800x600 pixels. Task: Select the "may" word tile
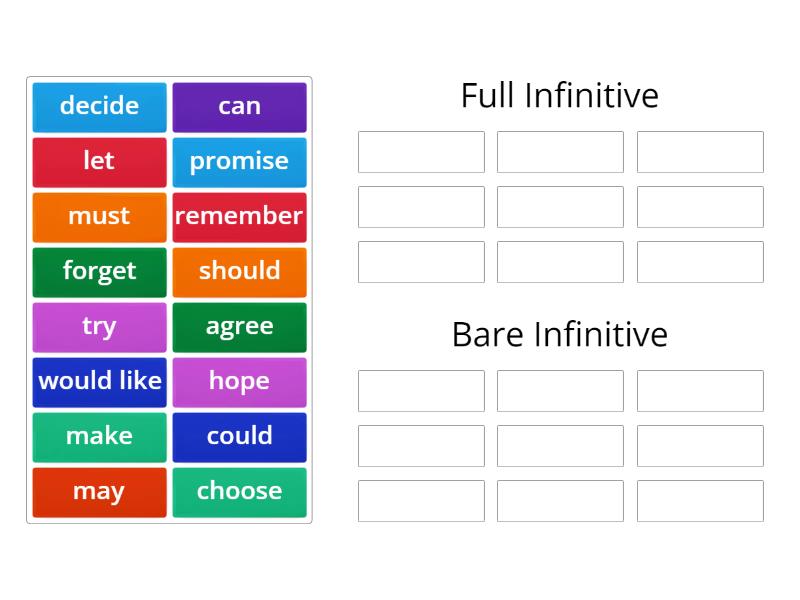pos(99,491)
